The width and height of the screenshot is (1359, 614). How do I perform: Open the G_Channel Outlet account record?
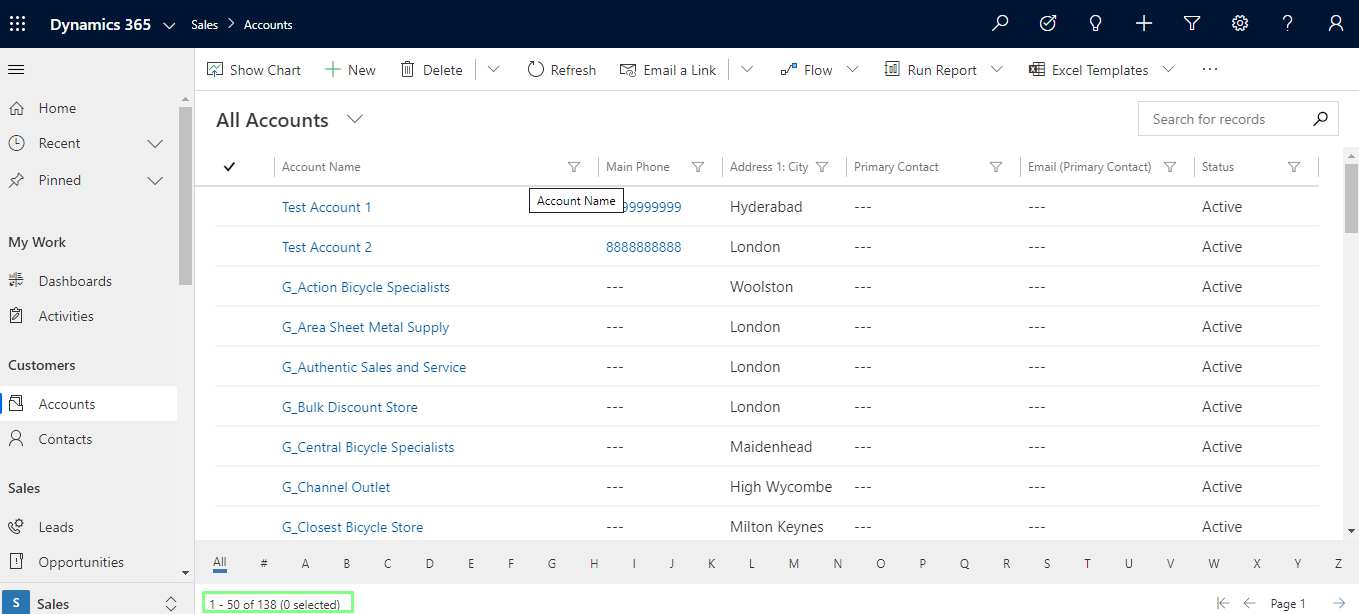coord(335,486)
